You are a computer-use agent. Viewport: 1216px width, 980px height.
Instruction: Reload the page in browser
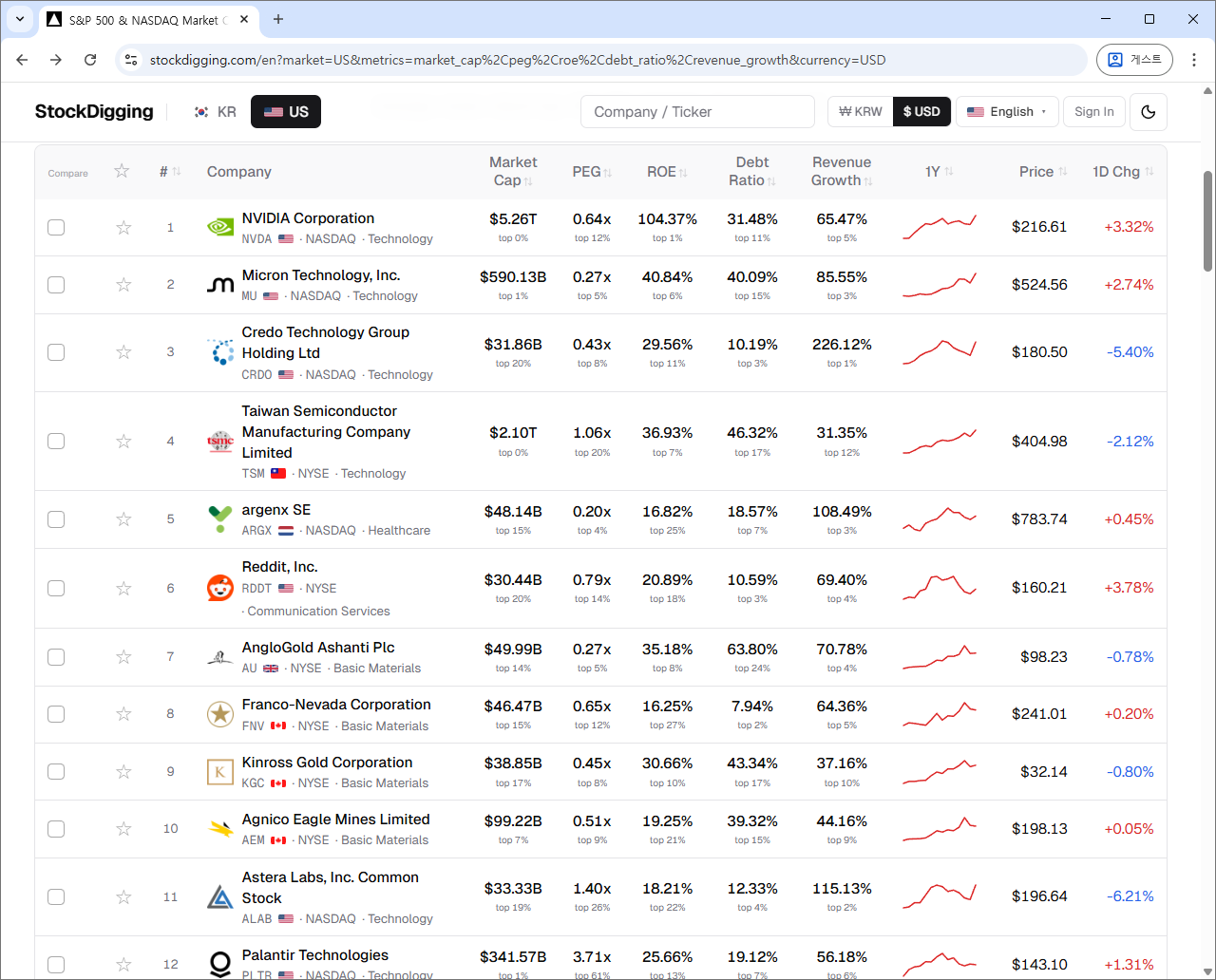coord(90,60)
